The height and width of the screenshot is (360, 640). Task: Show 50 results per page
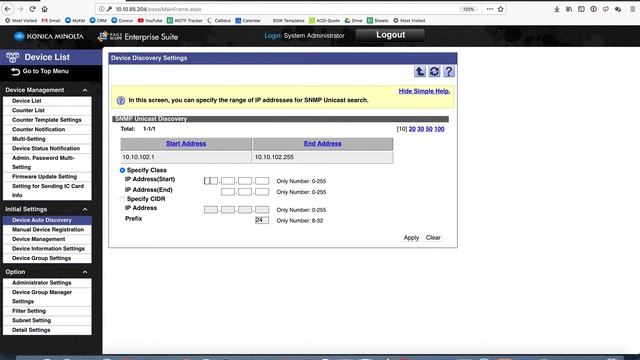429,129
